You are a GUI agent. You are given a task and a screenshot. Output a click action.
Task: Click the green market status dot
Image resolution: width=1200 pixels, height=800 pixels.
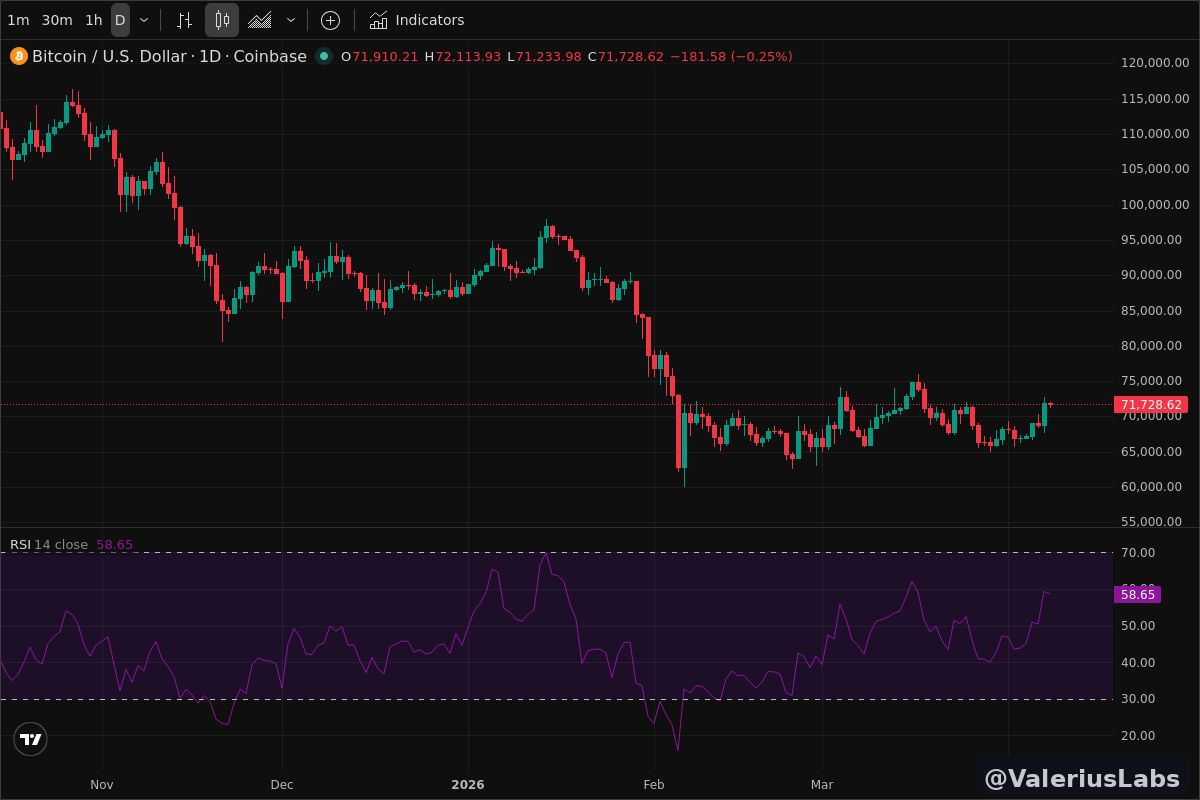point(324,56)
